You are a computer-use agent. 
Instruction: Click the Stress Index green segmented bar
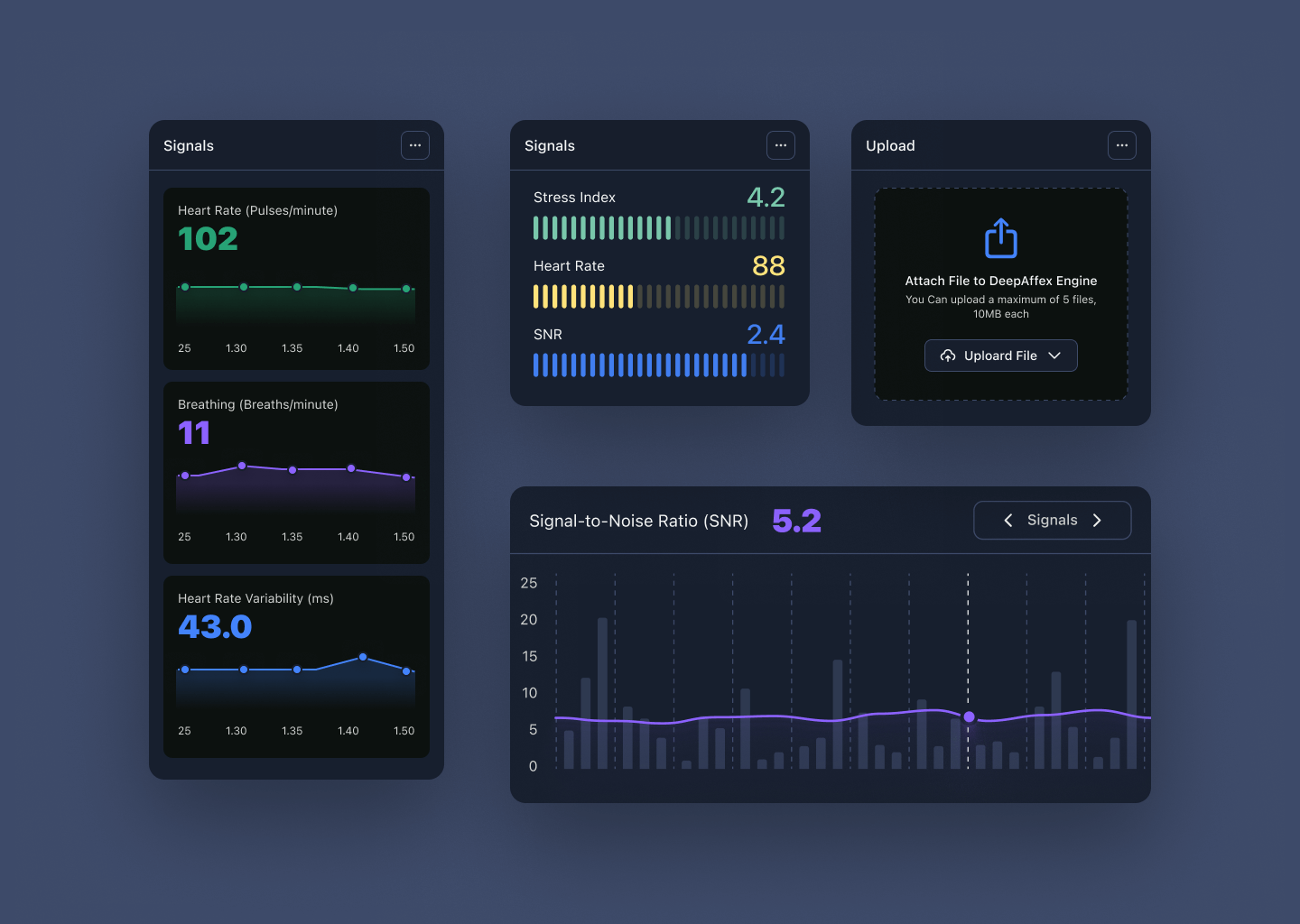pos(658,228)
